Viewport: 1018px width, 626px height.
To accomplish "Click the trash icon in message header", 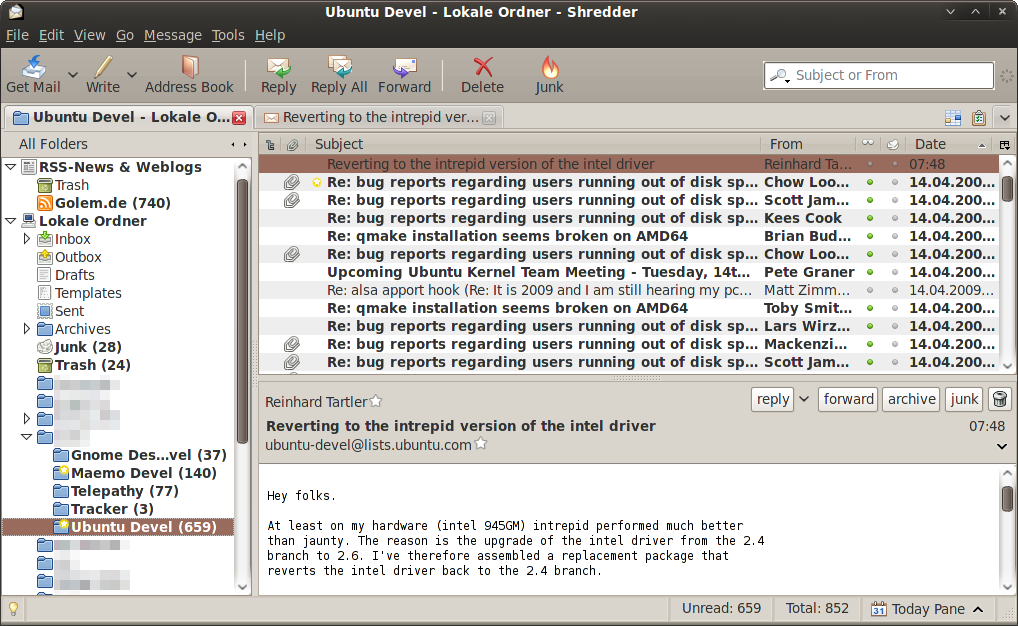I will (x=1000, y=399).
